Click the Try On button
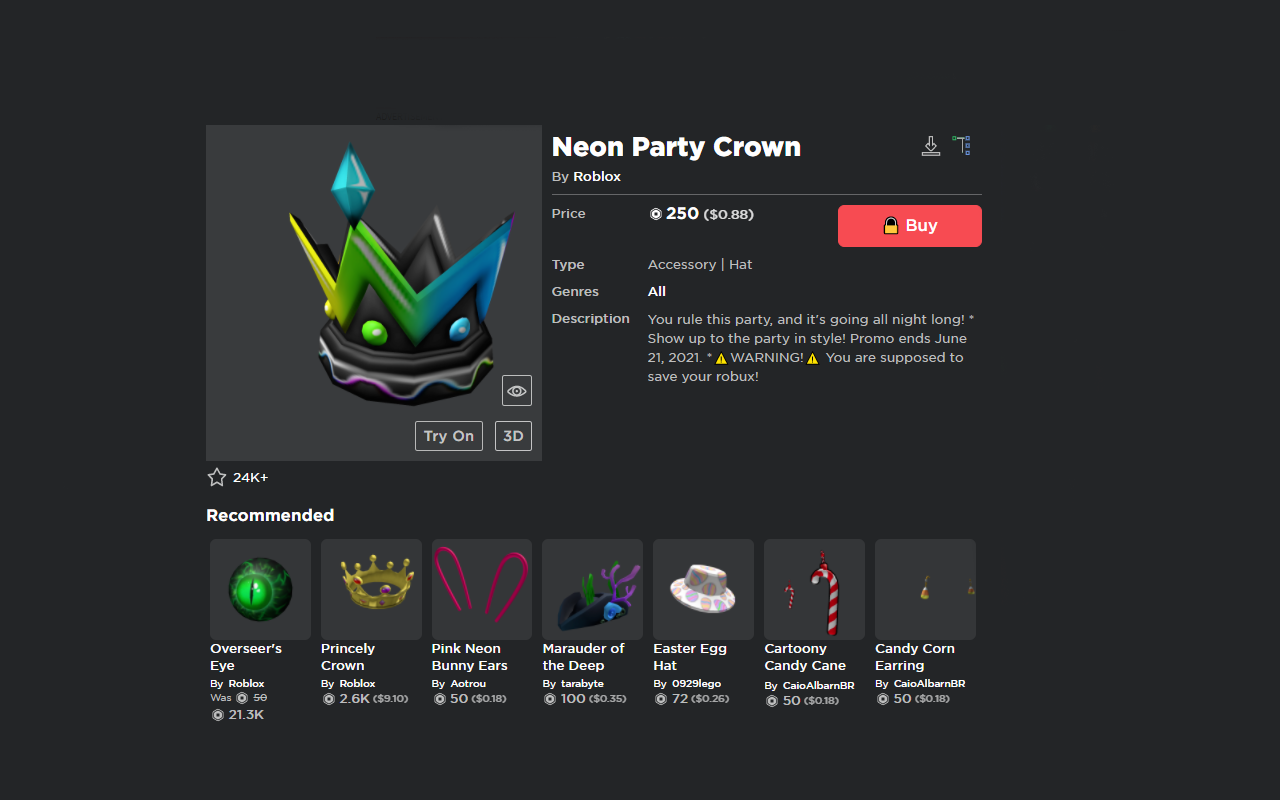This screenshot has width=1280, height=800. [x=449, y=436]
